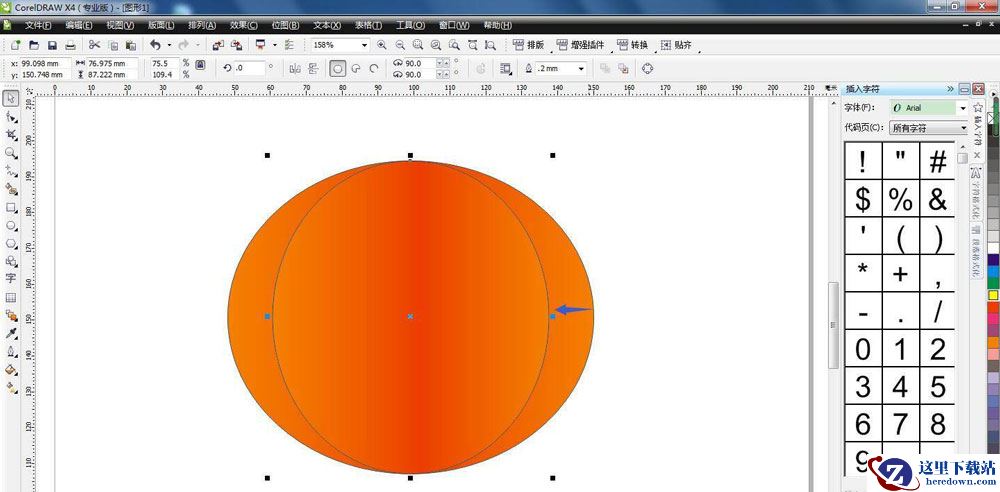Image resolution: width=1000 pixels, height=492 pixels.
Task: Open the wrap text options dropdown
Action: [506, 68]
